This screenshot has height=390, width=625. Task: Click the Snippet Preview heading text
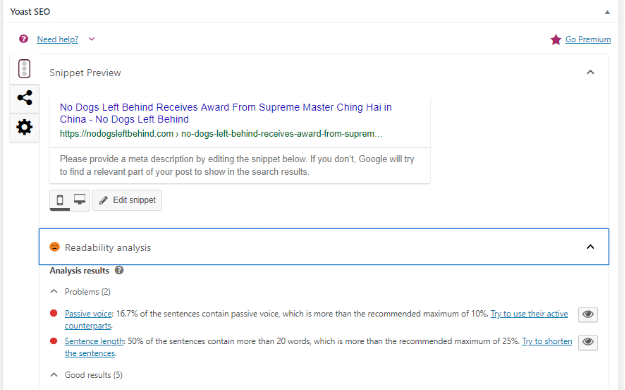pyautogui.click(x=85, y=73)
